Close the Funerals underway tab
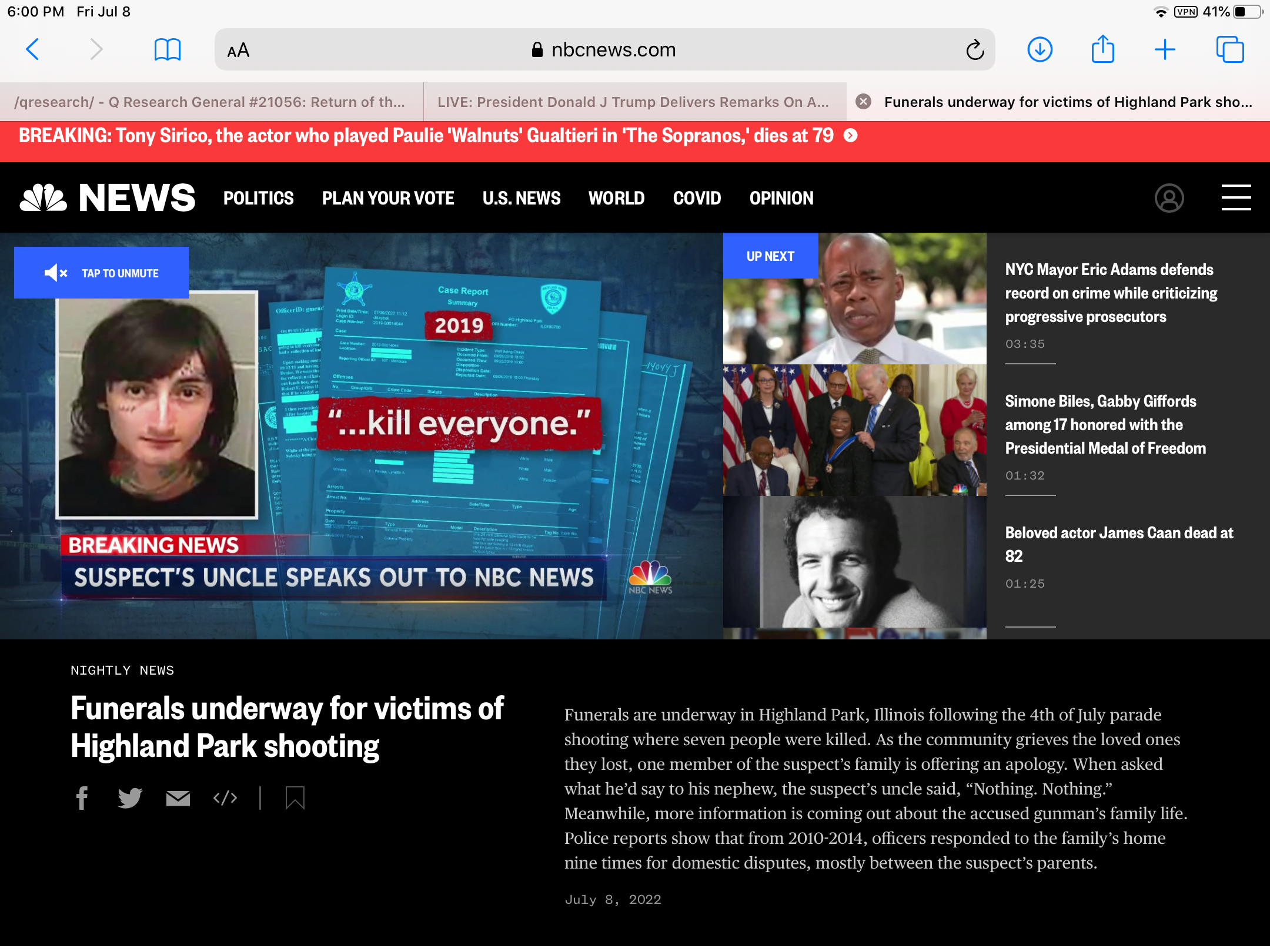This screenshot has width=1270, height=952. 863,102
